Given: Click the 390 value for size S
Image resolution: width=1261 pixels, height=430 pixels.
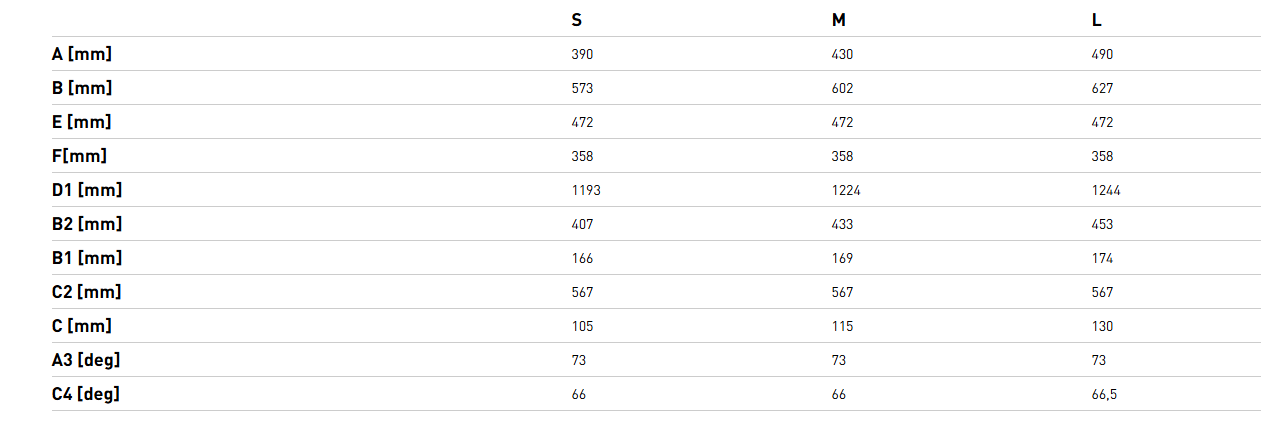Looking at the screenshot, I should 582,55.
